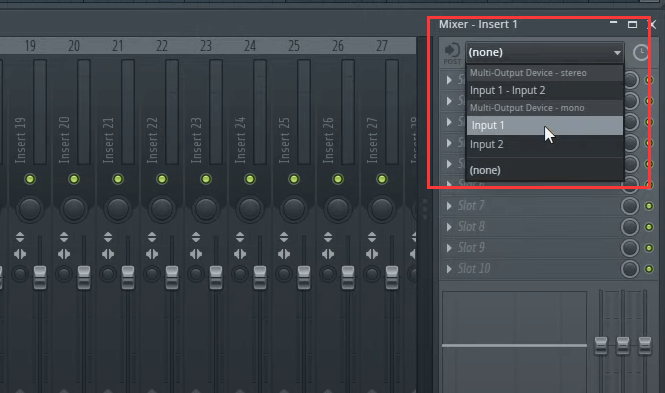Invert phase arrows on Insert 20
Image resolution: width=665 pixels, height=393 pixels.
pyautogui.click(x=64, y=237)
